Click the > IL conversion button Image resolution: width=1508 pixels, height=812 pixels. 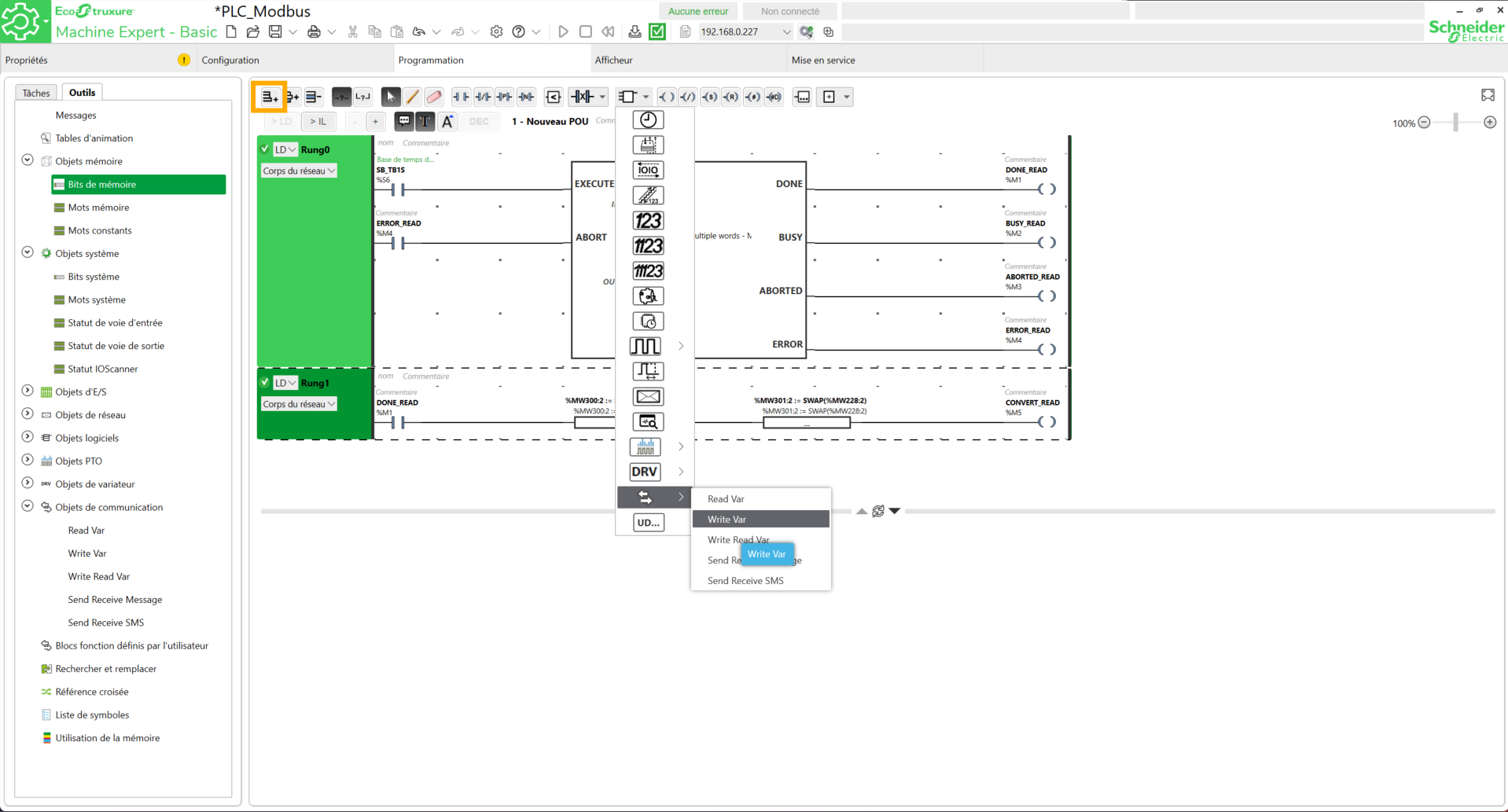318,121
